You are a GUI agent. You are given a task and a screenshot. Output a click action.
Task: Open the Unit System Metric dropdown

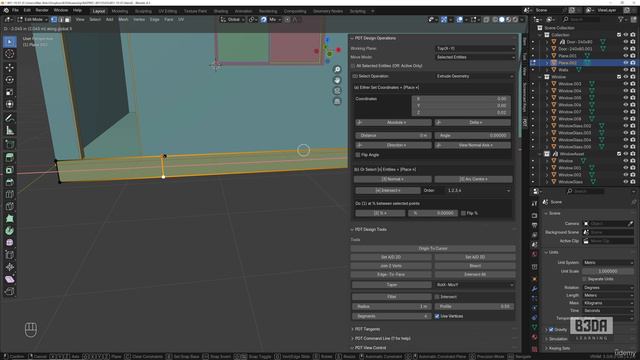[607, 262]
